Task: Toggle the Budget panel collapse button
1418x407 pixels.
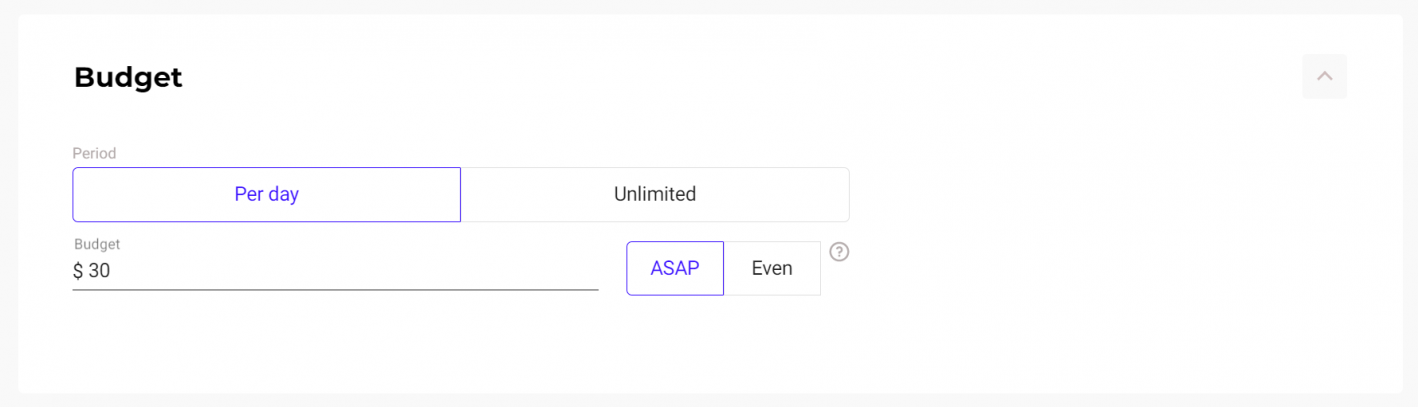Action: [1324, 76]
